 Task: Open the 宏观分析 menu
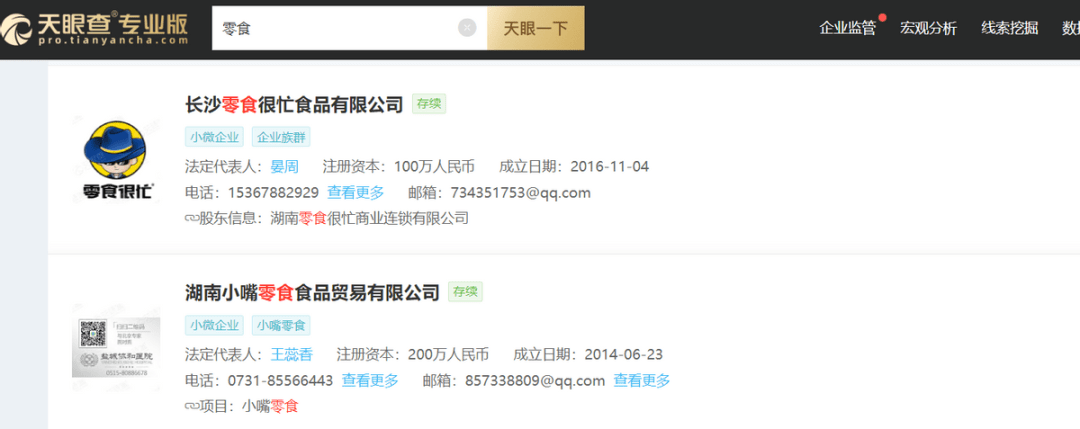928,28
